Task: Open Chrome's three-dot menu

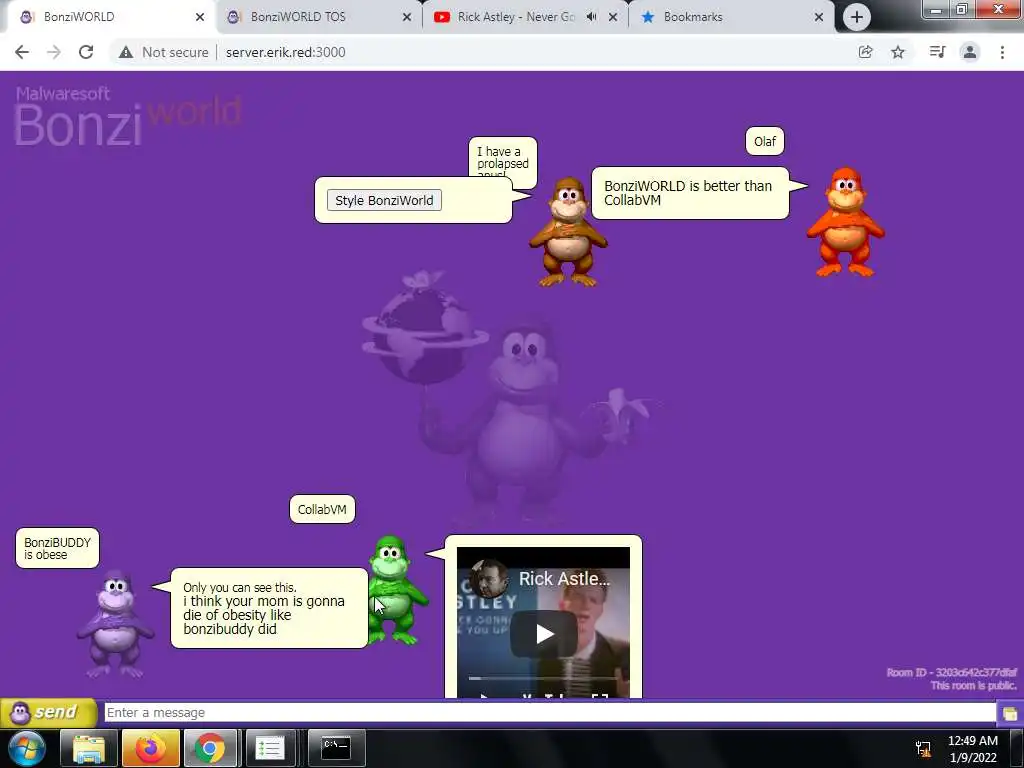Action: click(x=1002, y=52)
